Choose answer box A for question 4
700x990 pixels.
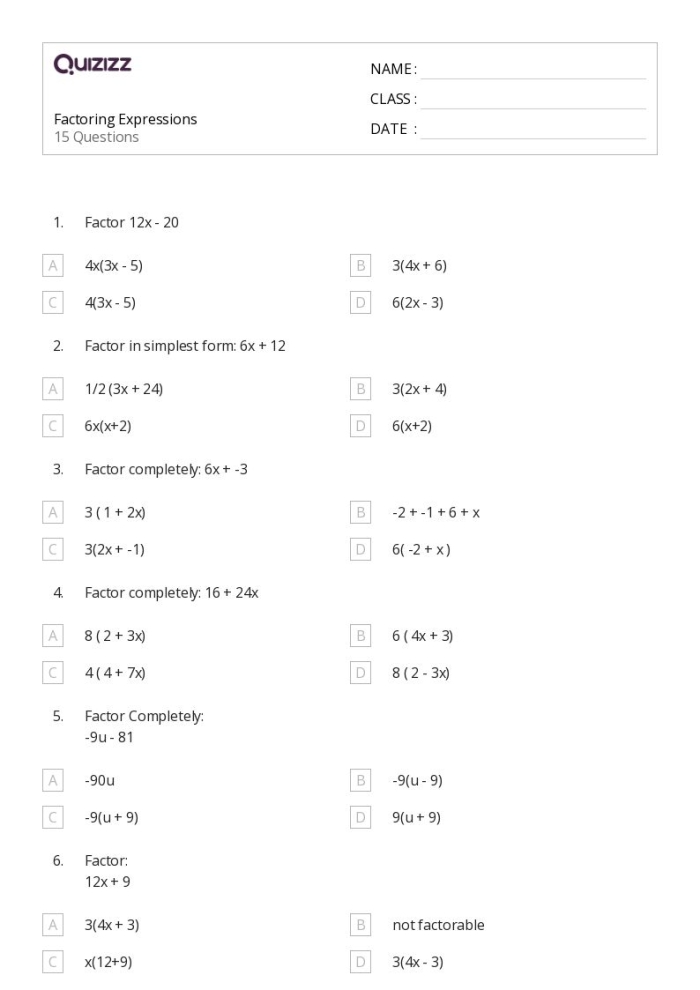click(x=53, y=636)
